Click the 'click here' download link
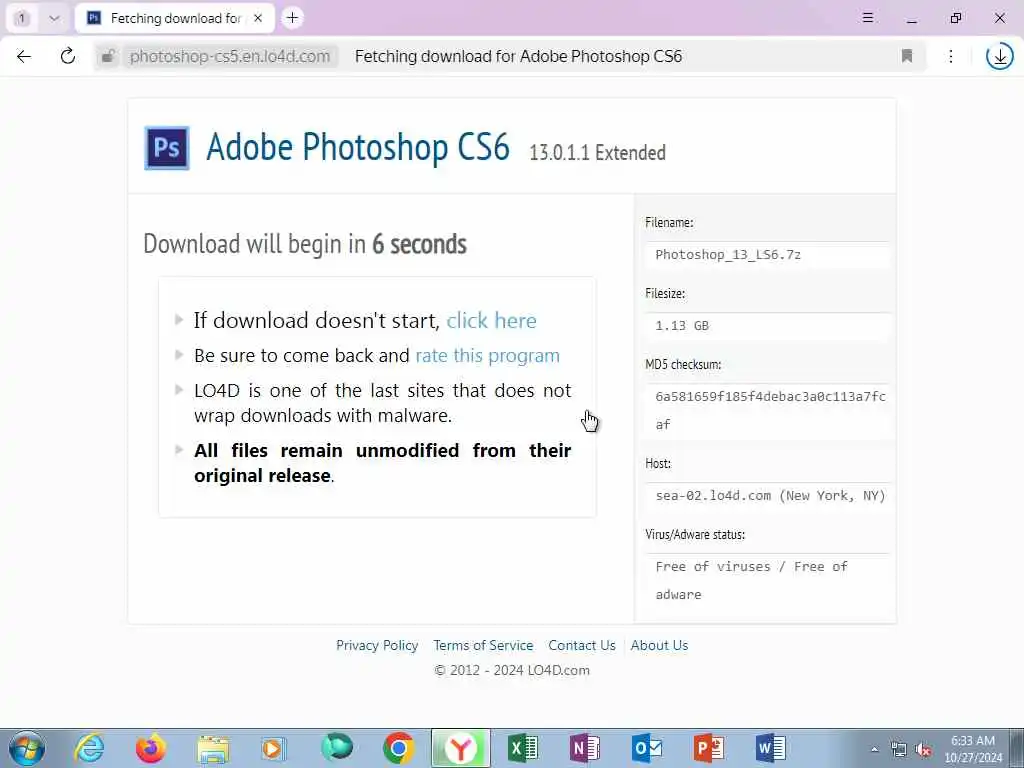1024x768 pixels. (x=491, y=321)
